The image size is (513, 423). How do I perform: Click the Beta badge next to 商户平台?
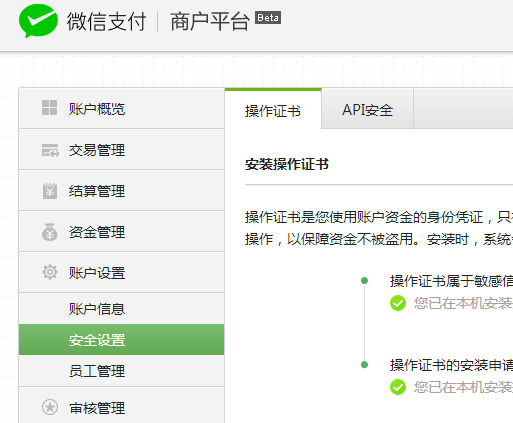(268, 18)
